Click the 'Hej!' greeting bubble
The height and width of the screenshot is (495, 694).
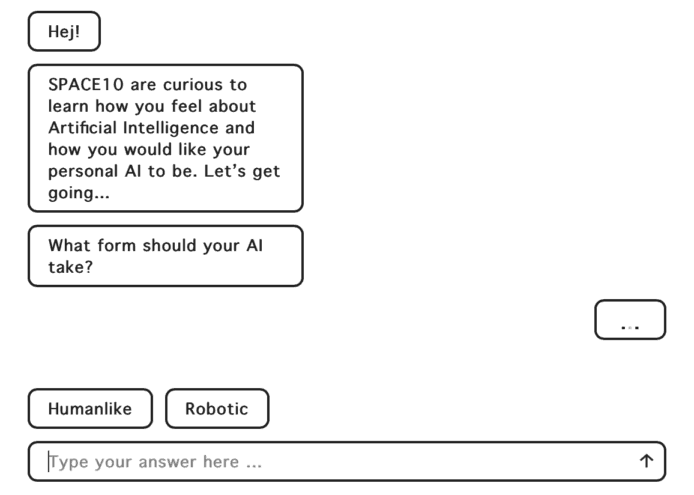point(64,31)
